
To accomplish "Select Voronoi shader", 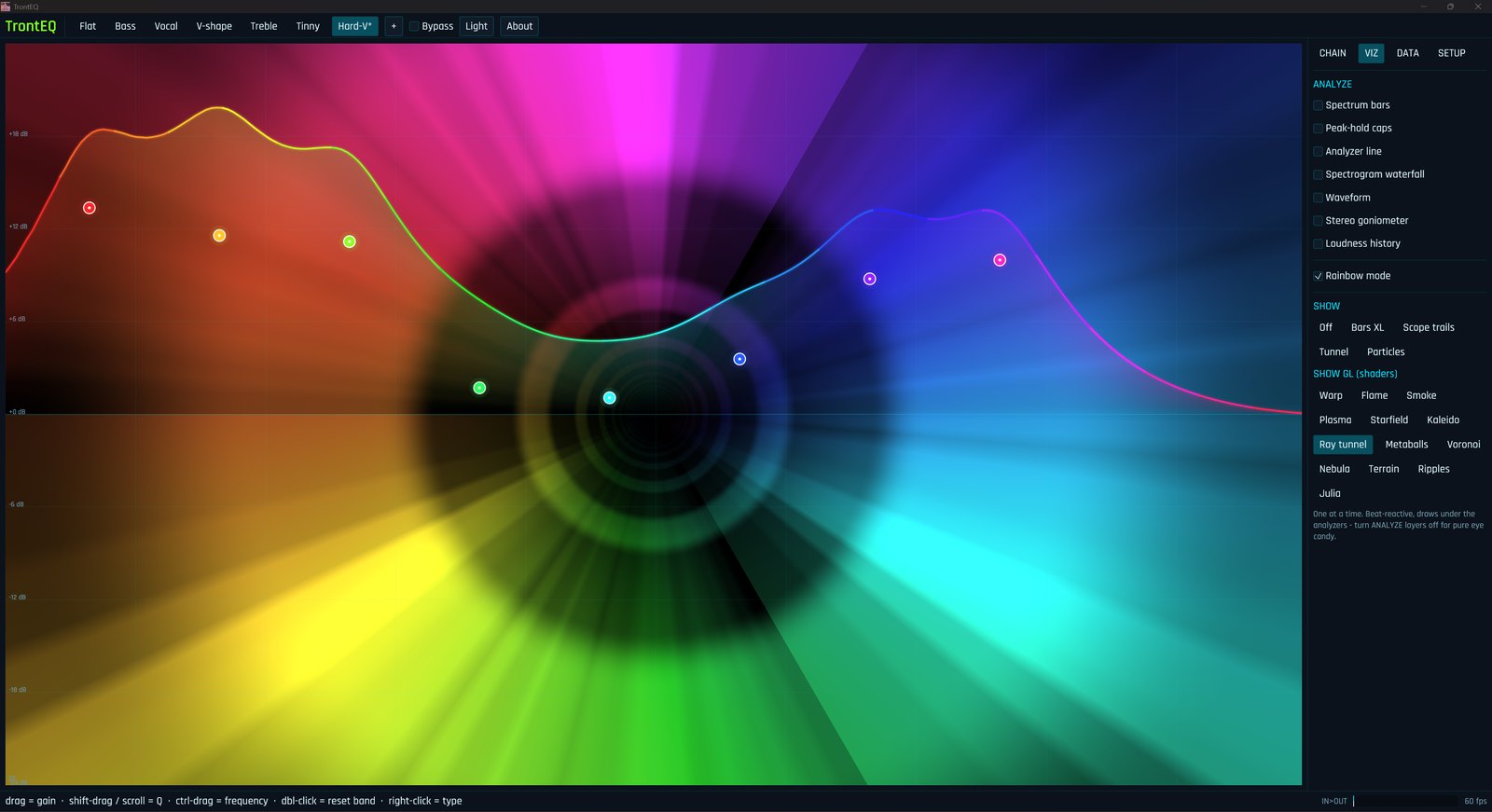I will [x=1463, y=445].
